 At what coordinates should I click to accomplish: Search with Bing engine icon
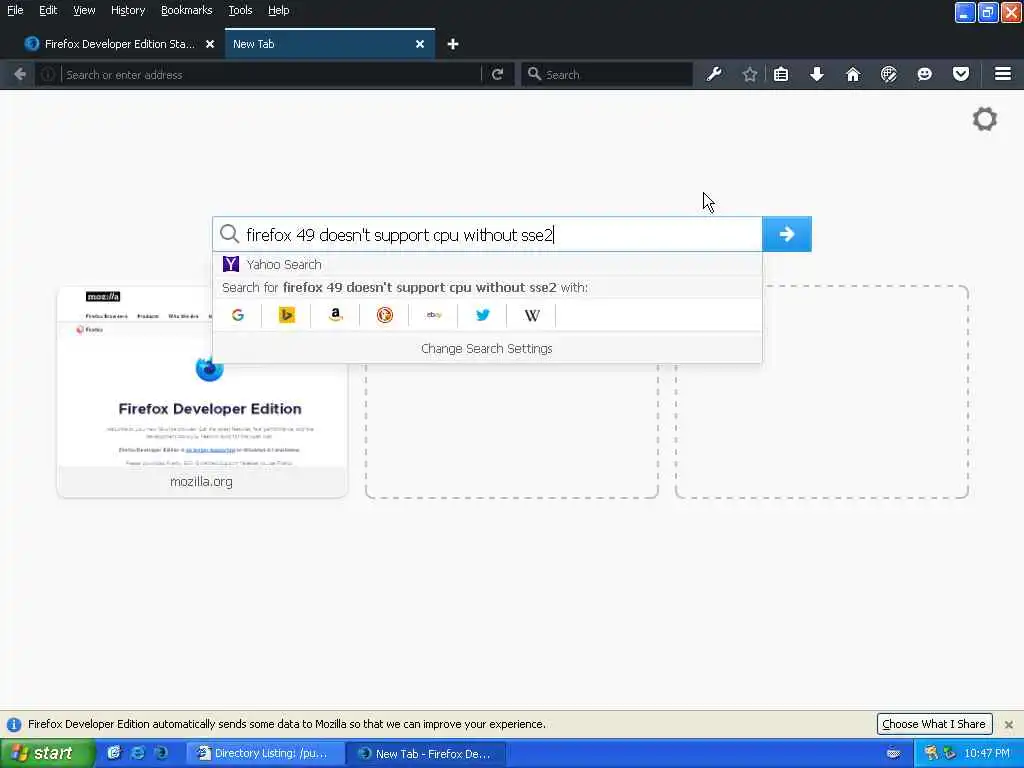286,315
